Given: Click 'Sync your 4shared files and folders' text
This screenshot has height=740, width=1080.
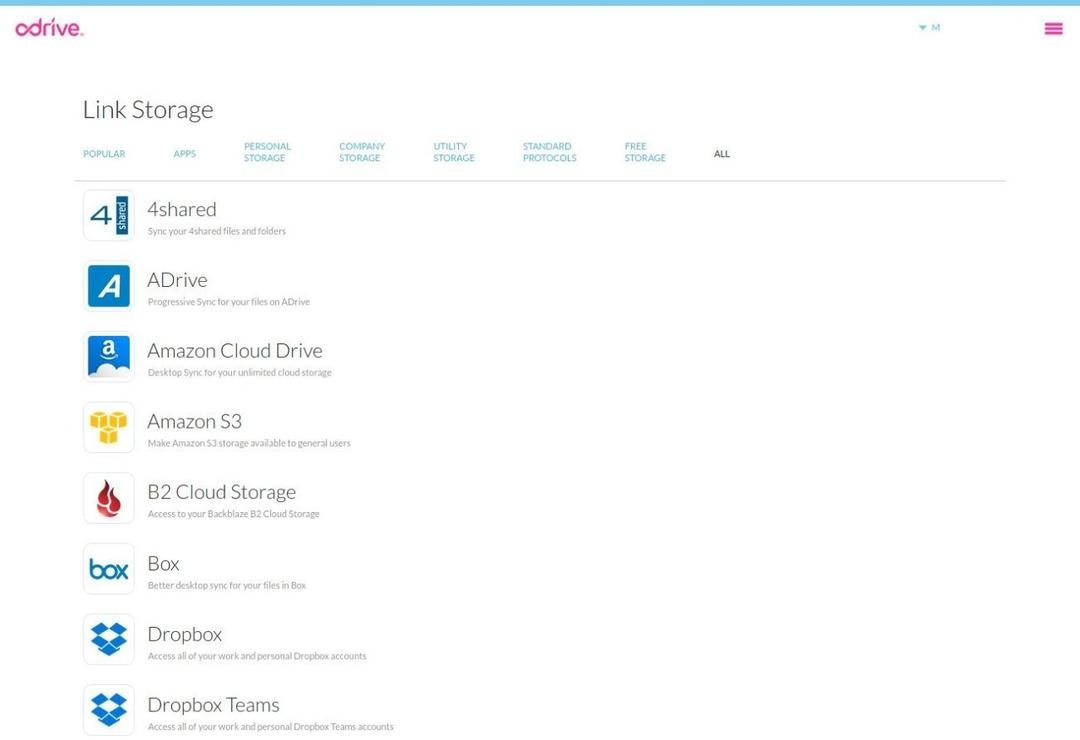Looking at the screenshot, I should click(x=216, y=232).
